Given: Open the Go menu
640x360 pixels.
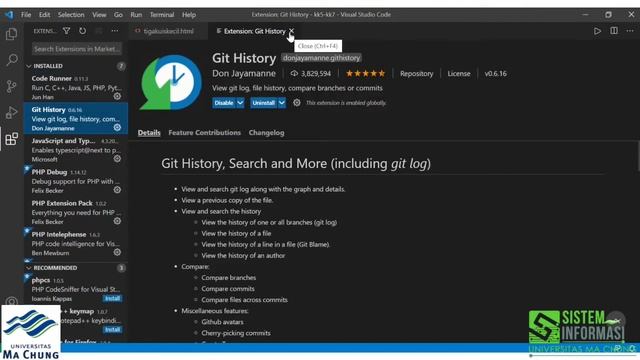Looking at the screenshot, I should pyautogui.click(x=118, y=15).
